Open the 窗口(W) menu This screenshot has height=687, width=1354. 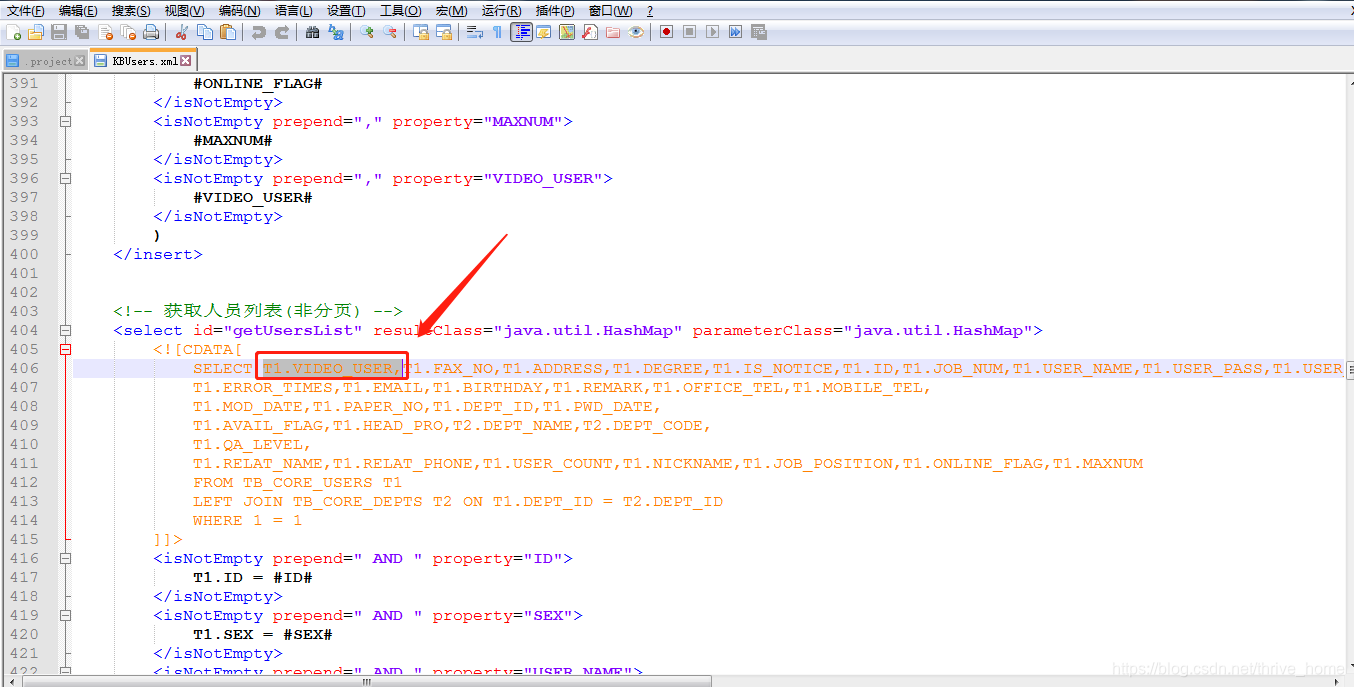click(610, 10)
